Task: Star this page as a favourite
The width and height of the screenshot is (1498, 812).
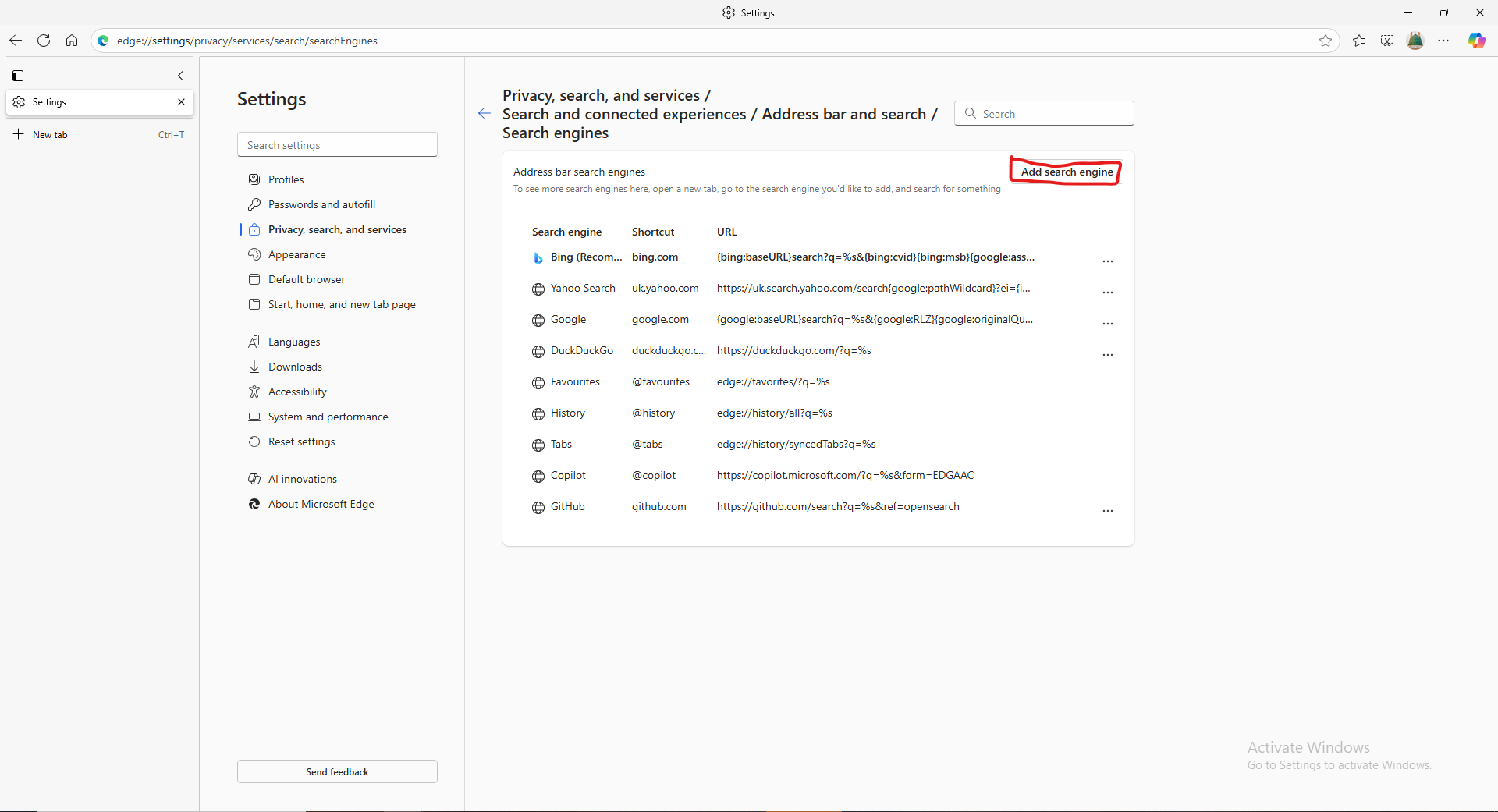Action: tap(1326, 41)
